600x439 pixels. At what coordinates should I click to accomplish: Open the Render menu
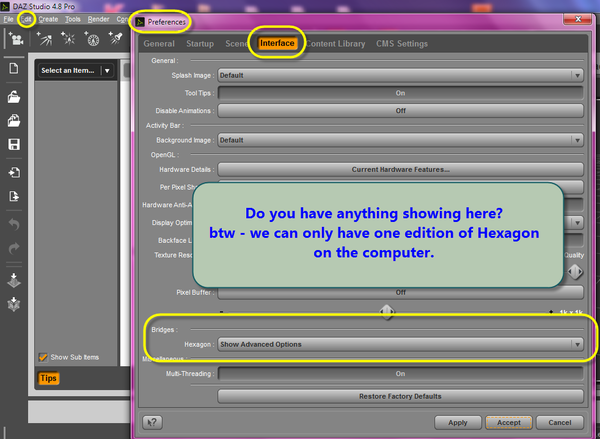coord(98,19)
